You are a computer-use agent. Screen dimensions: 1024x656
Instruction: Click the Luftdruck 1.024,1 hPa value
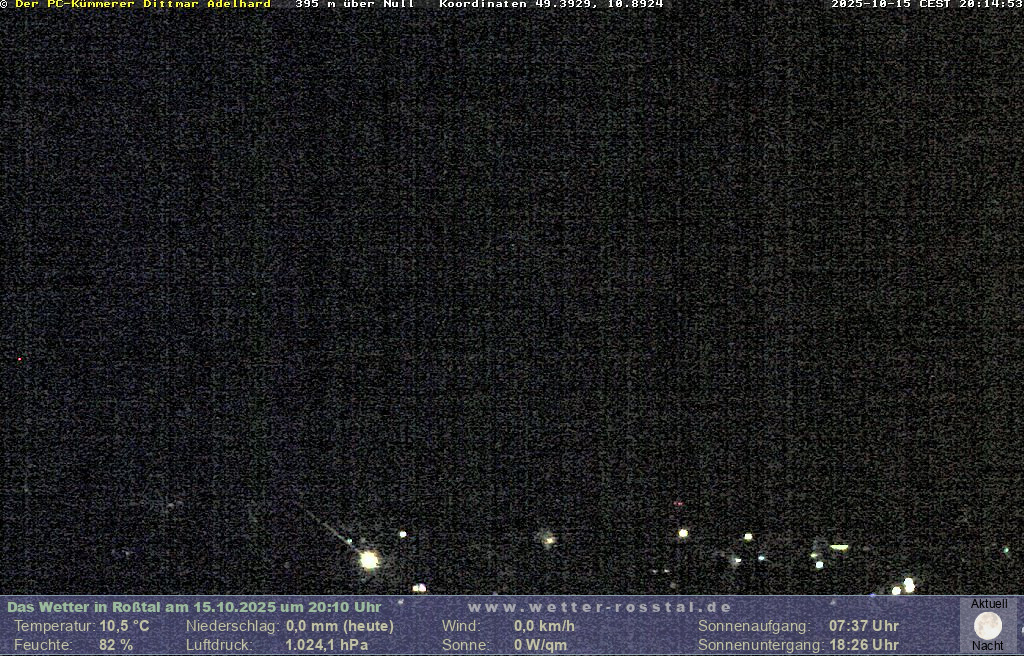tap(327, 645)
